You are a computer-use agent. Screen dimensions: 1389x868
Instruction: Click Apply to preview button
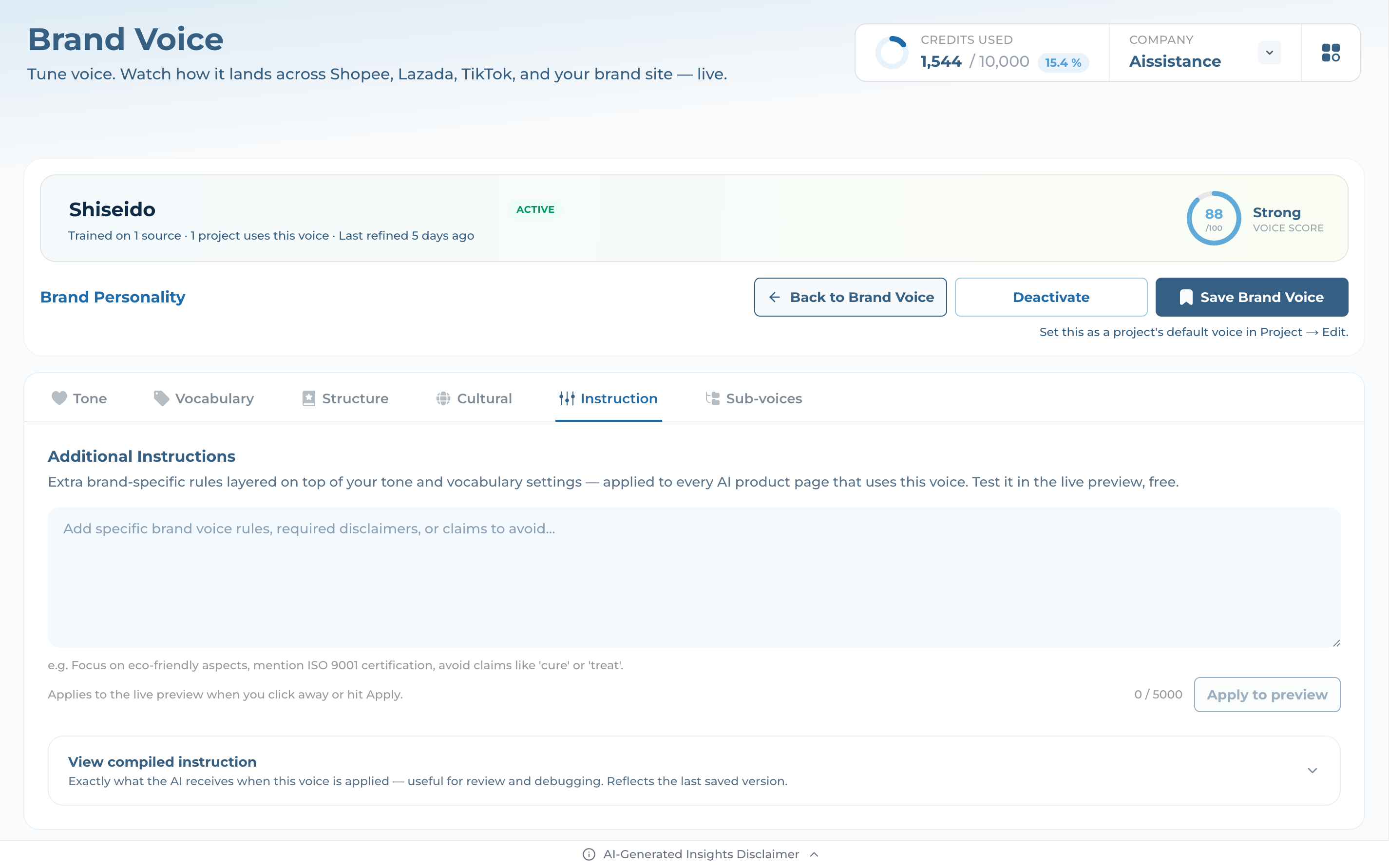[x=1267, y=695]
